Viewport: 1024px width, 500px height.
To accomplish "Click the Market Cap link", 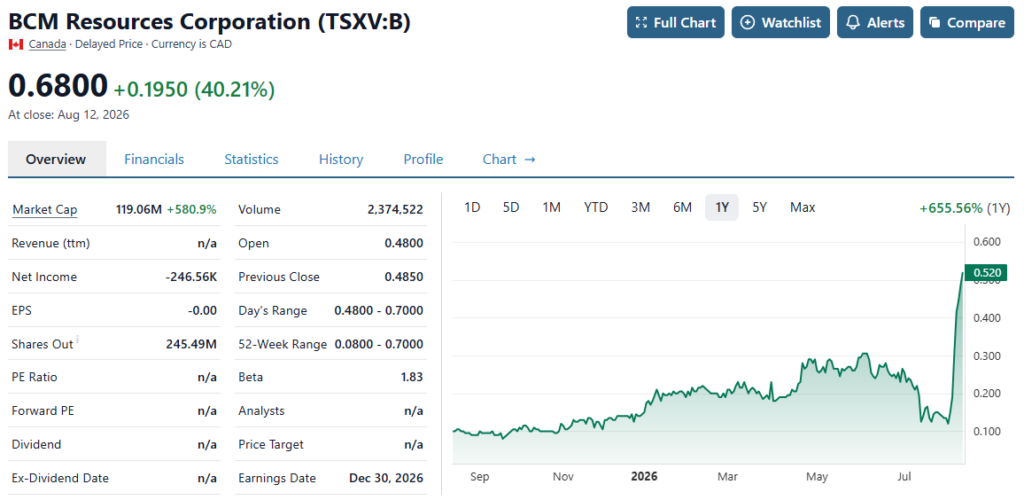I will (44, 210).
